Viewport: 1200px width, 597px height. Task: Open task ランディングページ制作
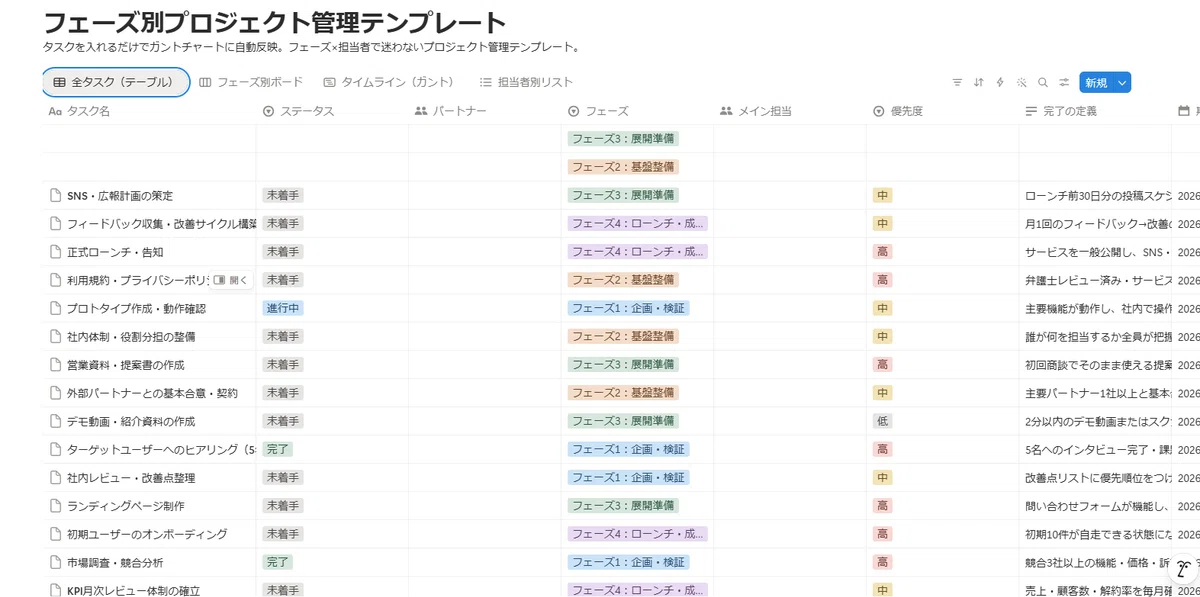(x=126, y=506)
